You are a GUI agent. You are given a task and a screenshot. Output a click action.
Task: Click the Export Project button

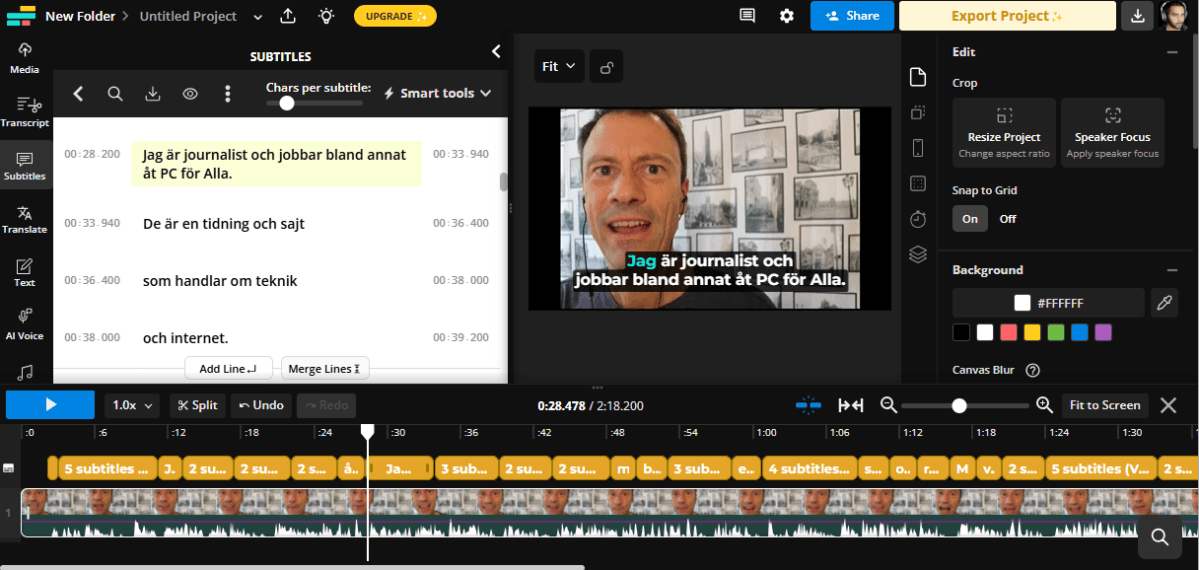[x=1007, y=16]
